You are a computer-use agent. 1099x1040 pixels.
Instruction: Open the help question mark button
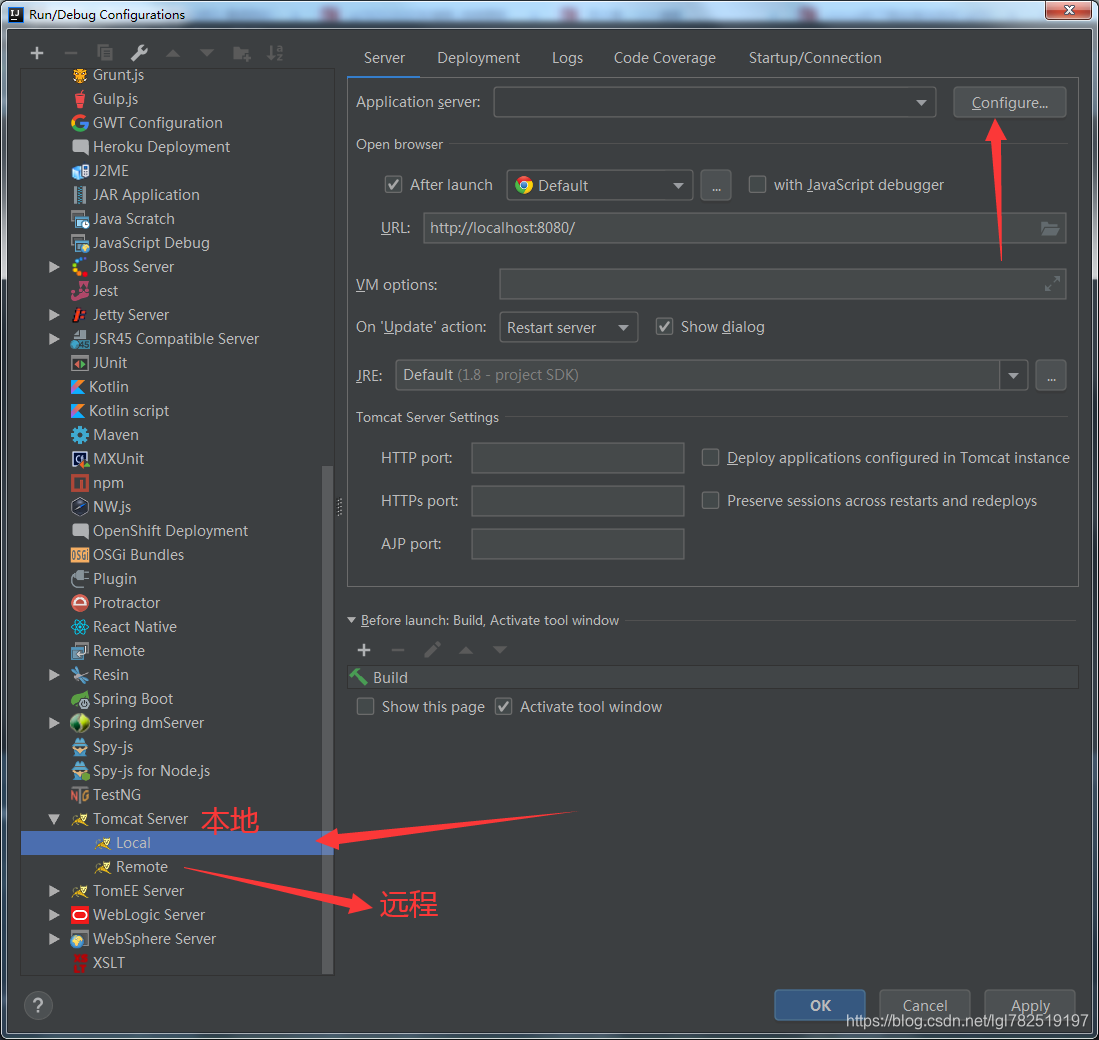coord(39,1006)
